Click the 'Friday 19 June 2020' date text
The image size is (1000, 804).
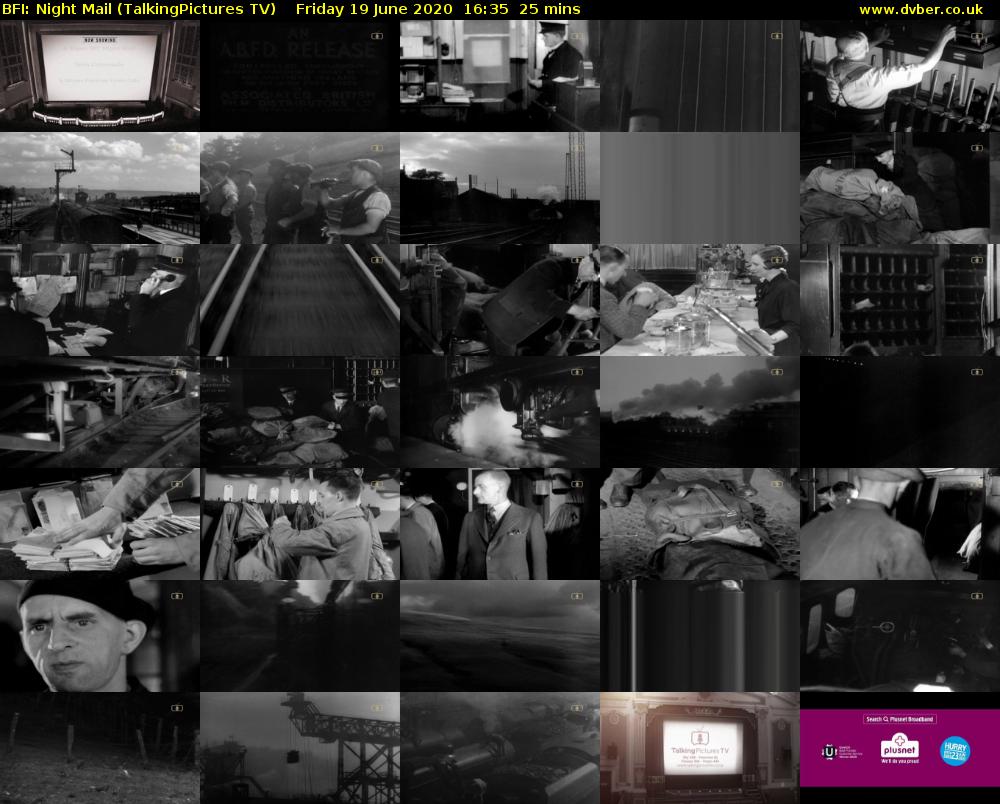coord(374,10)
